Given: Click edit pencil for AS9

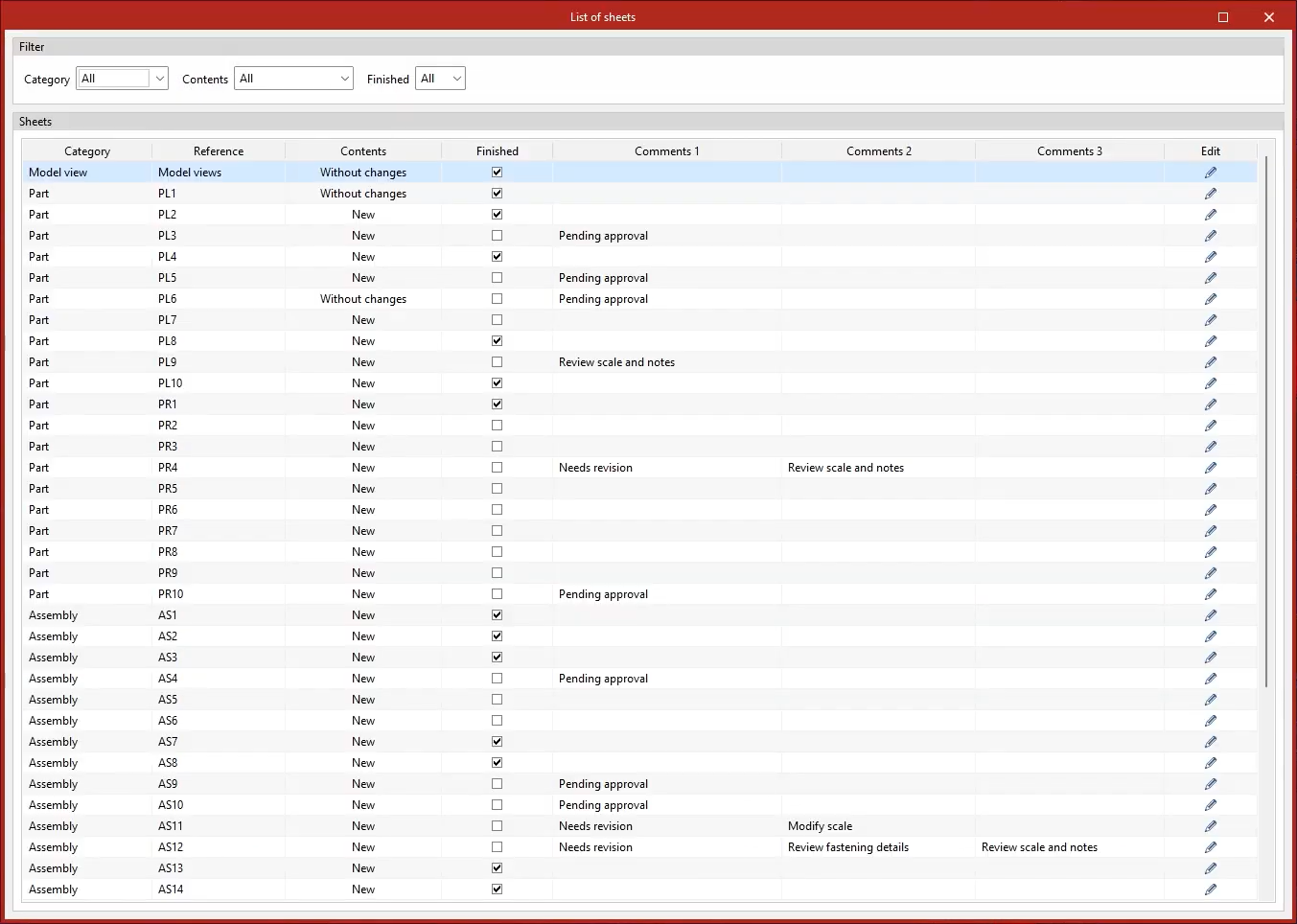Looking at the screenshot, I should 1211,784.
